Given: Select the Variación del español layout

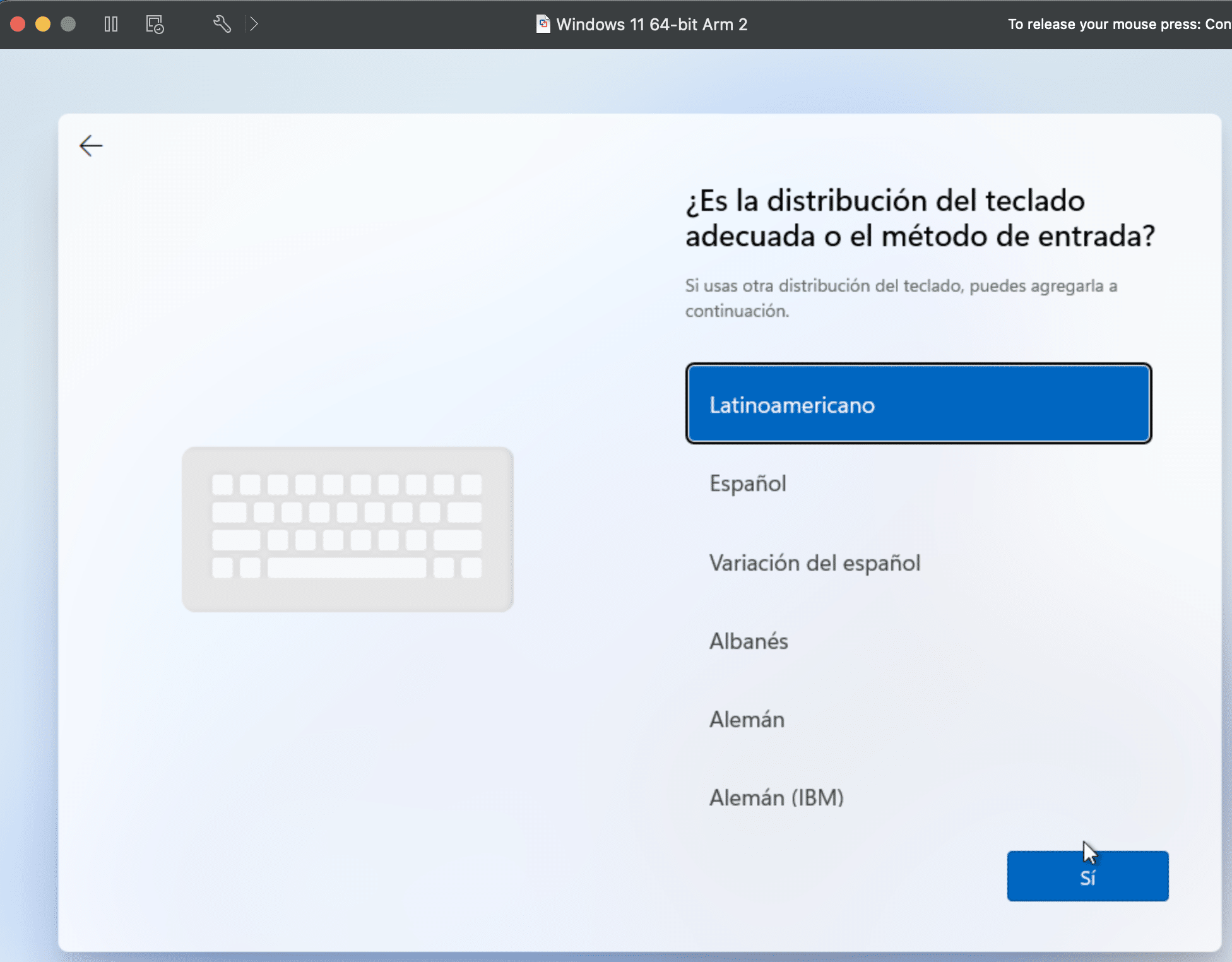Looking at the screenshot, I should coord(815,563).
